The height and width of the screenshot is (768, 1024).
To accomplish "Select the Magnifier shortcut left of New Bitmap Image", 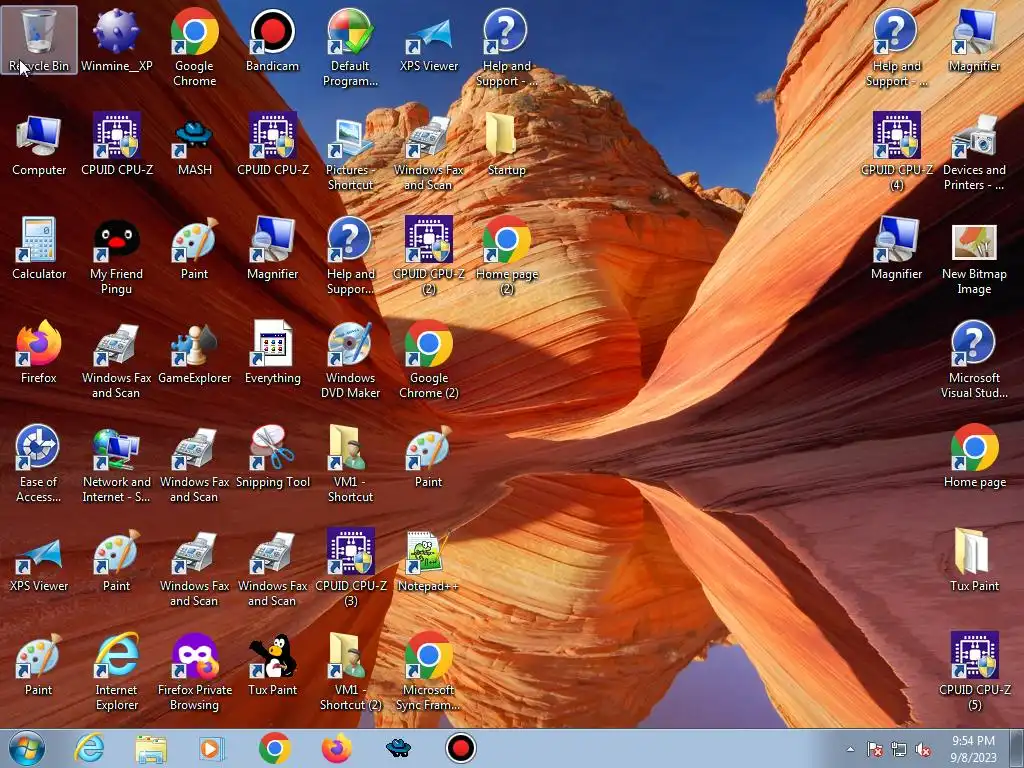I will coord(897,248).
